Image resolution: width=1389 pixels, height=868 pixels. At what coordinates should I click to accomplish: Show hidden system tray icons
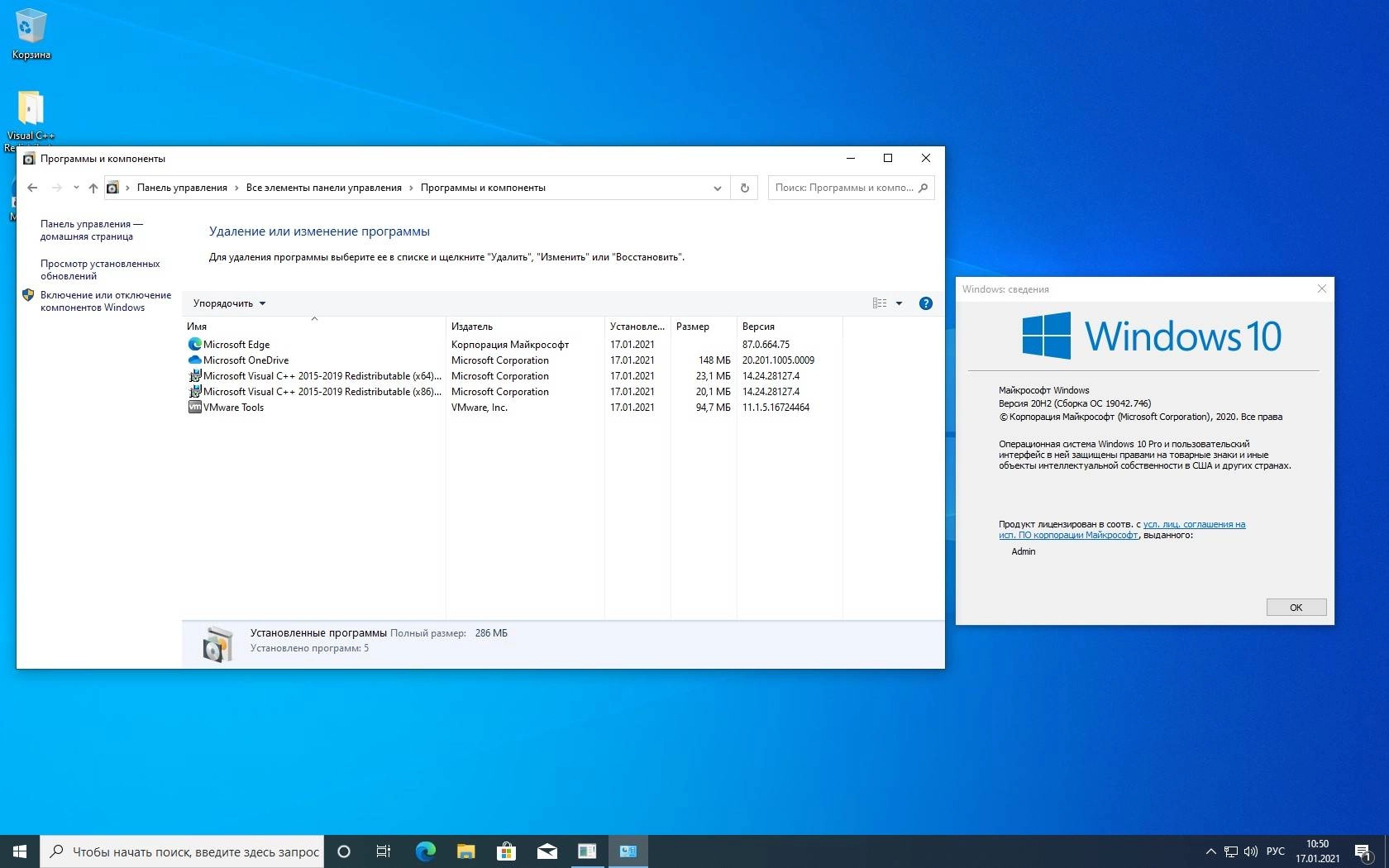(x=1210, y=851)
